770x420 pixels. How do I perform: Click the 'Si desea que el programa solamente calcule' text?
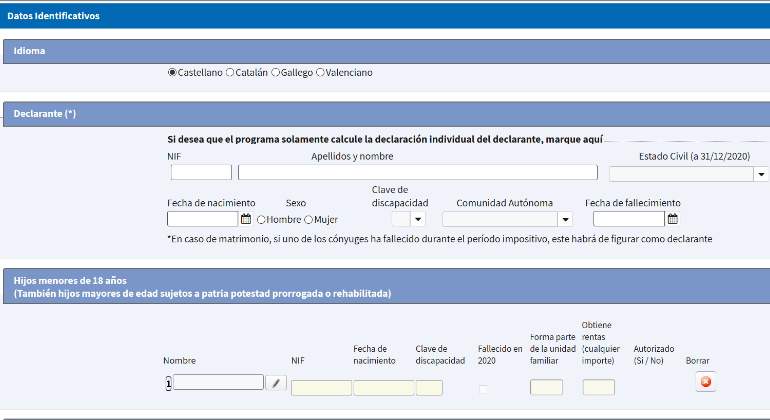tap(385, 140)
